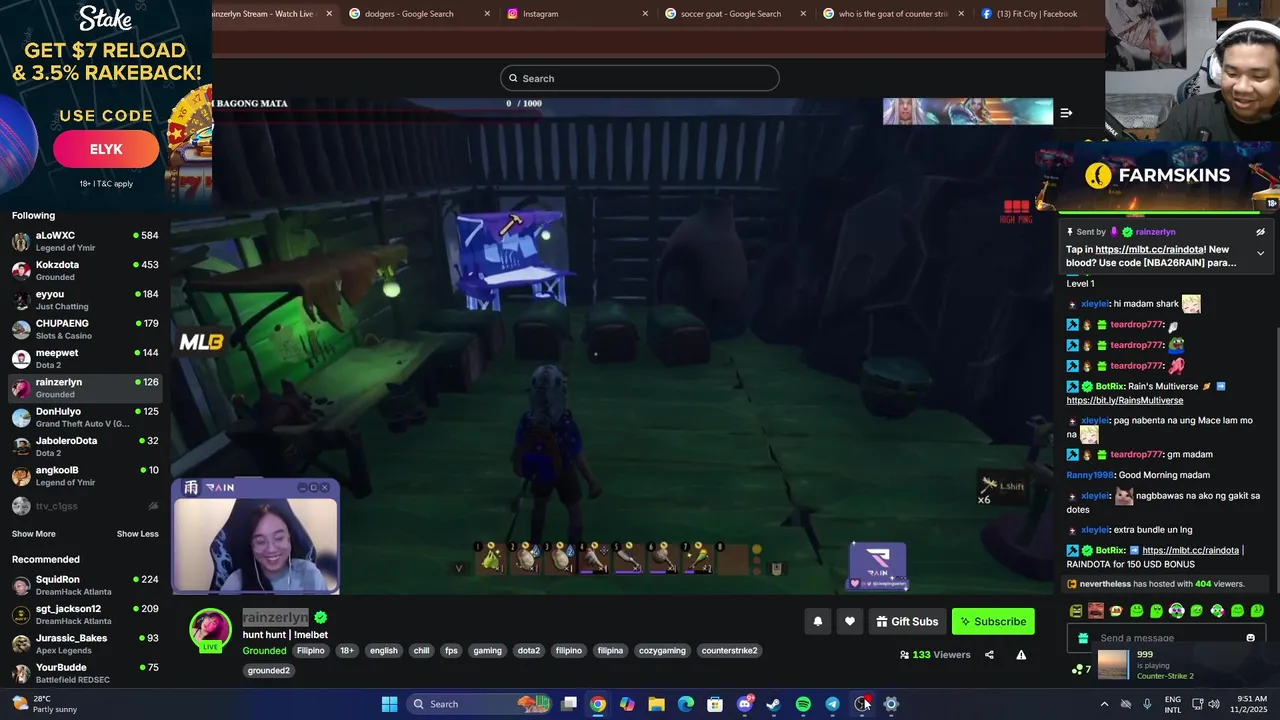Click the ELYK promo code button
This screenshot has height=720, width=1280.
click(106, 149)
